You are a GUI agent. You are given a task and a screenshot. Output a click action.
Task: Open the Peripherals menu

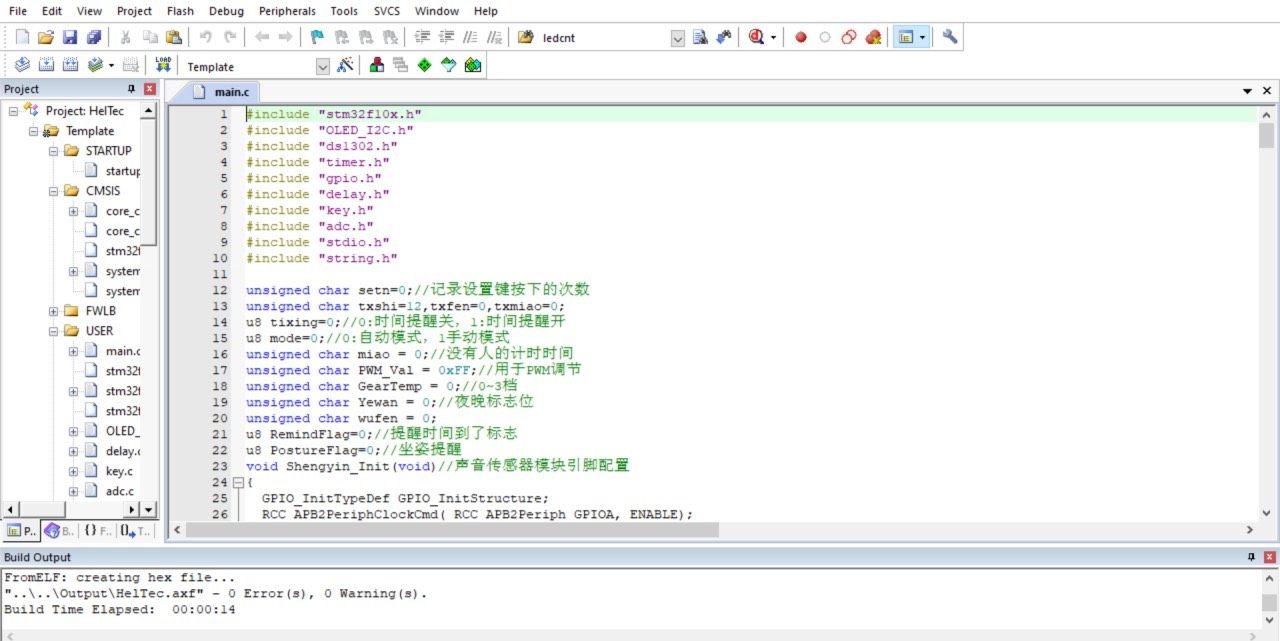click(x=286, y=11)
